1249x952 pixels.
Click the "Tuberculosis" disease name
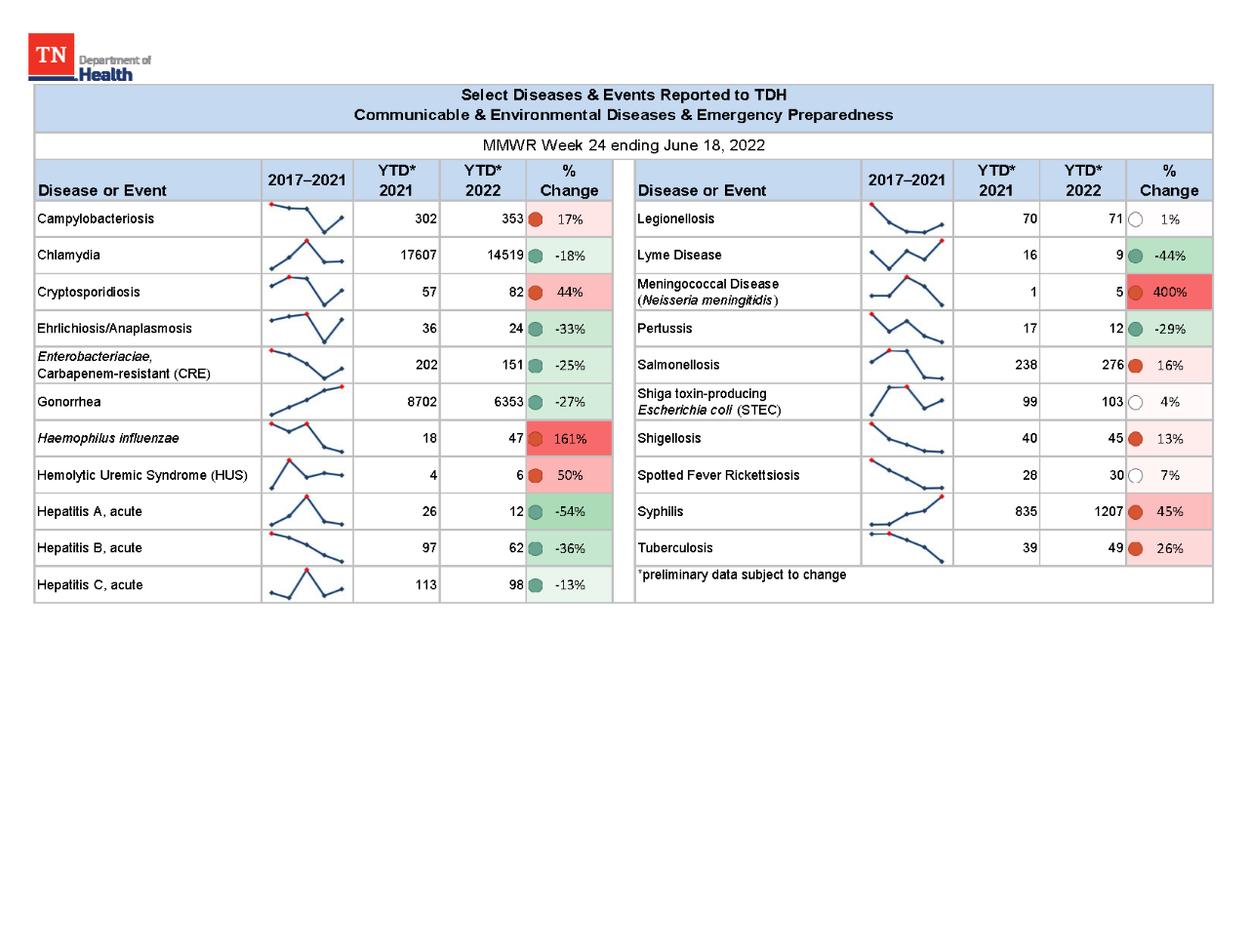(x=675, y=548)
